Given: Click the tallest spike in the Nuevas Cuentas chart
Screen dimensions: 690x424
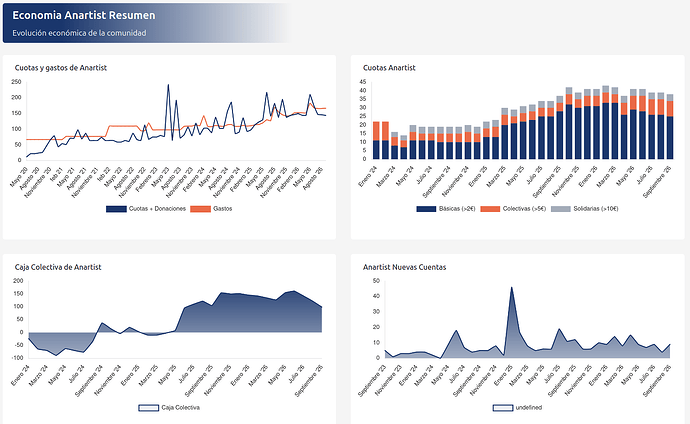Looking at the screenshot, I should pyautogui.click(x=511, y=288).
